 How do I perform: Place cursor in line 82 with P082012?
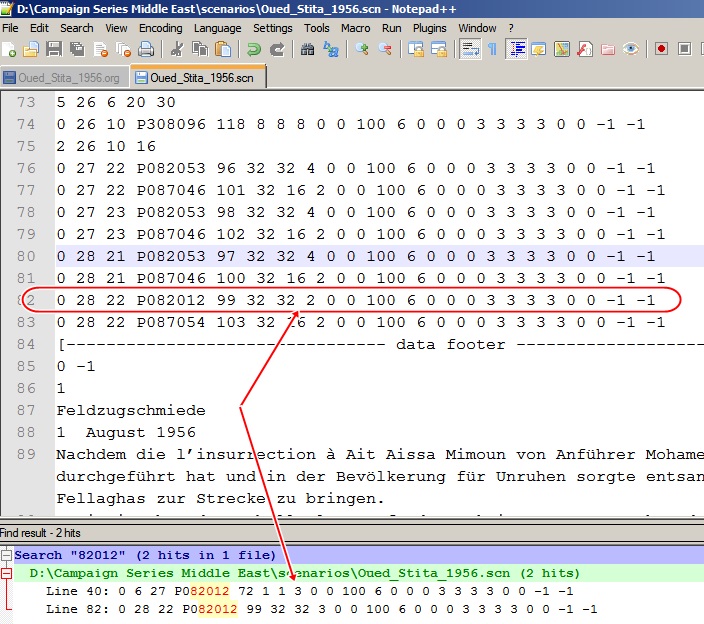point(356,300)
